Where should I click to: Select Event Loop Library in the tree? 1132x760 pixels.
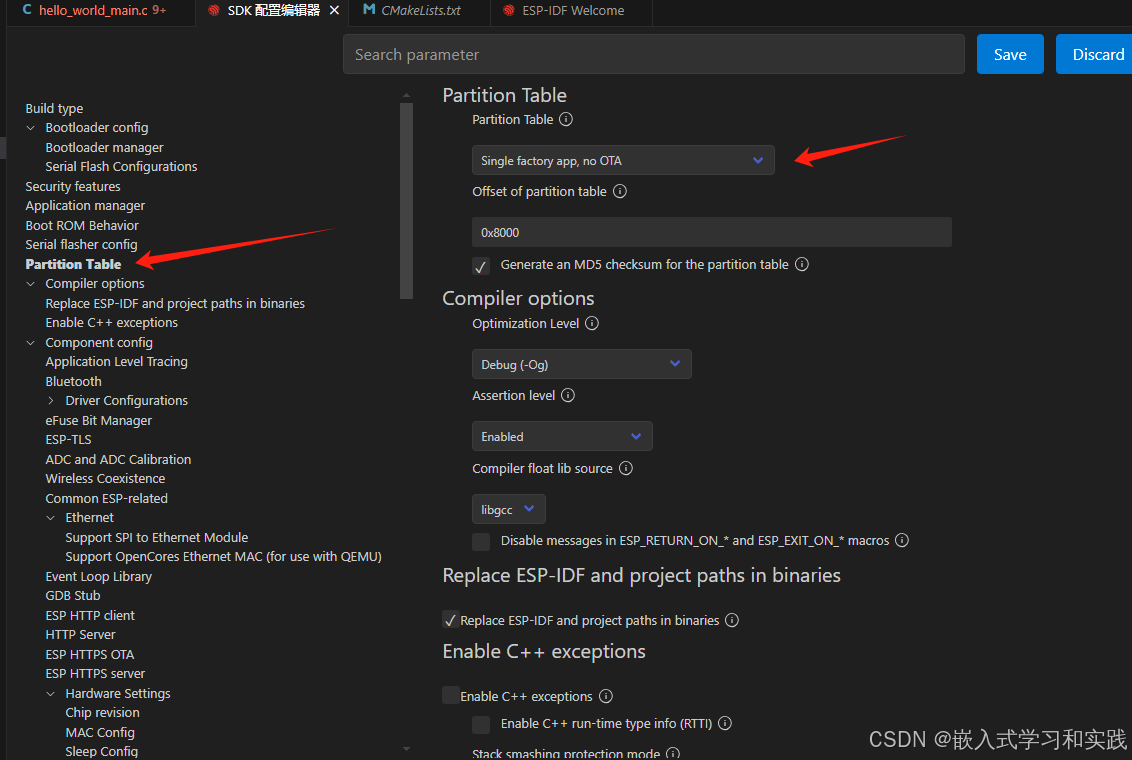pos(99,576)
